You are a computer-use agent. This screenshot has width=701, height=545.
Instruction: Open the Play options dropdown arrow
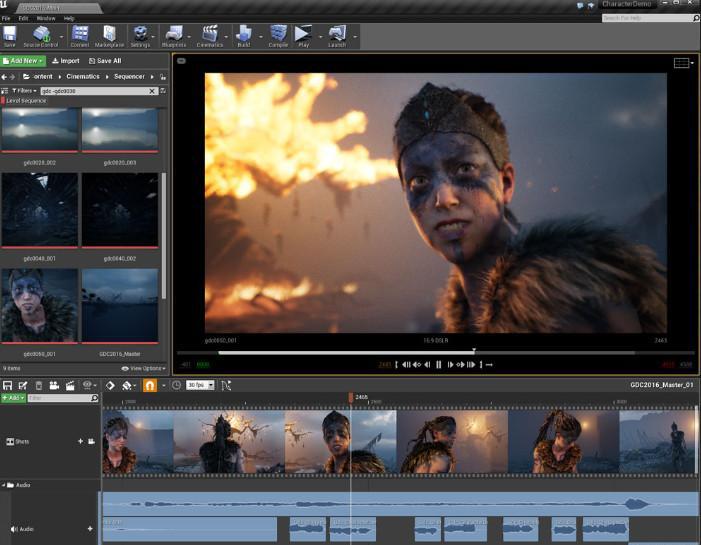pyautogui.click(x=320, y=36)
